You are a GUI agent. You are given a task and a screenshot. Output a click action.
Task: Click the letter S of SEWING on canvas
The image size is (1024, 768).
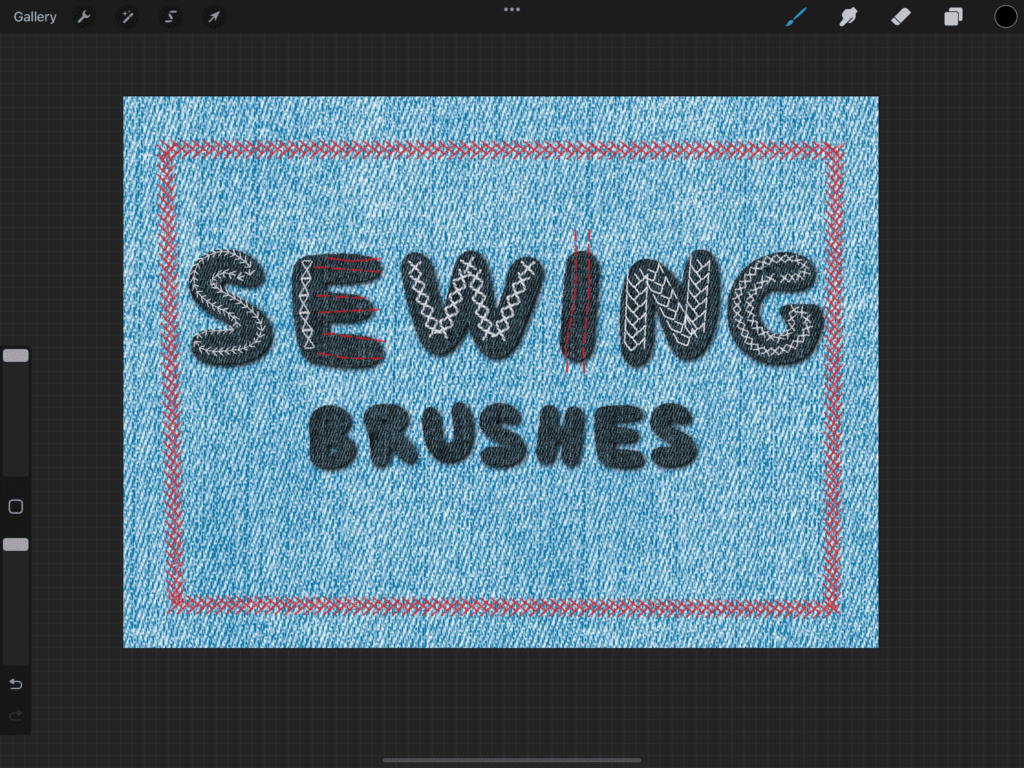(x=229, y=307)
